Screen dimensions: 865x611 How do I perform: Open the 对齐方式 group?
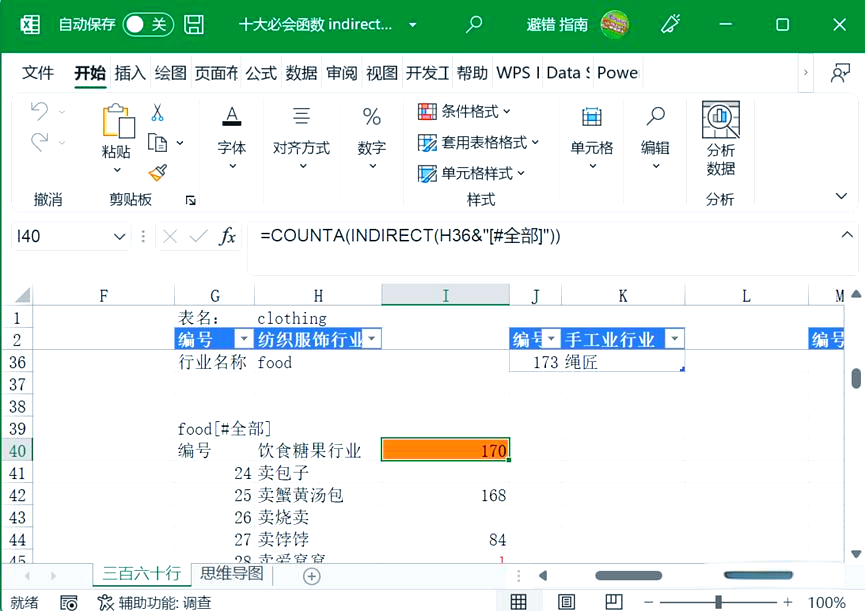pyautogui.click(x=301, y=138)
